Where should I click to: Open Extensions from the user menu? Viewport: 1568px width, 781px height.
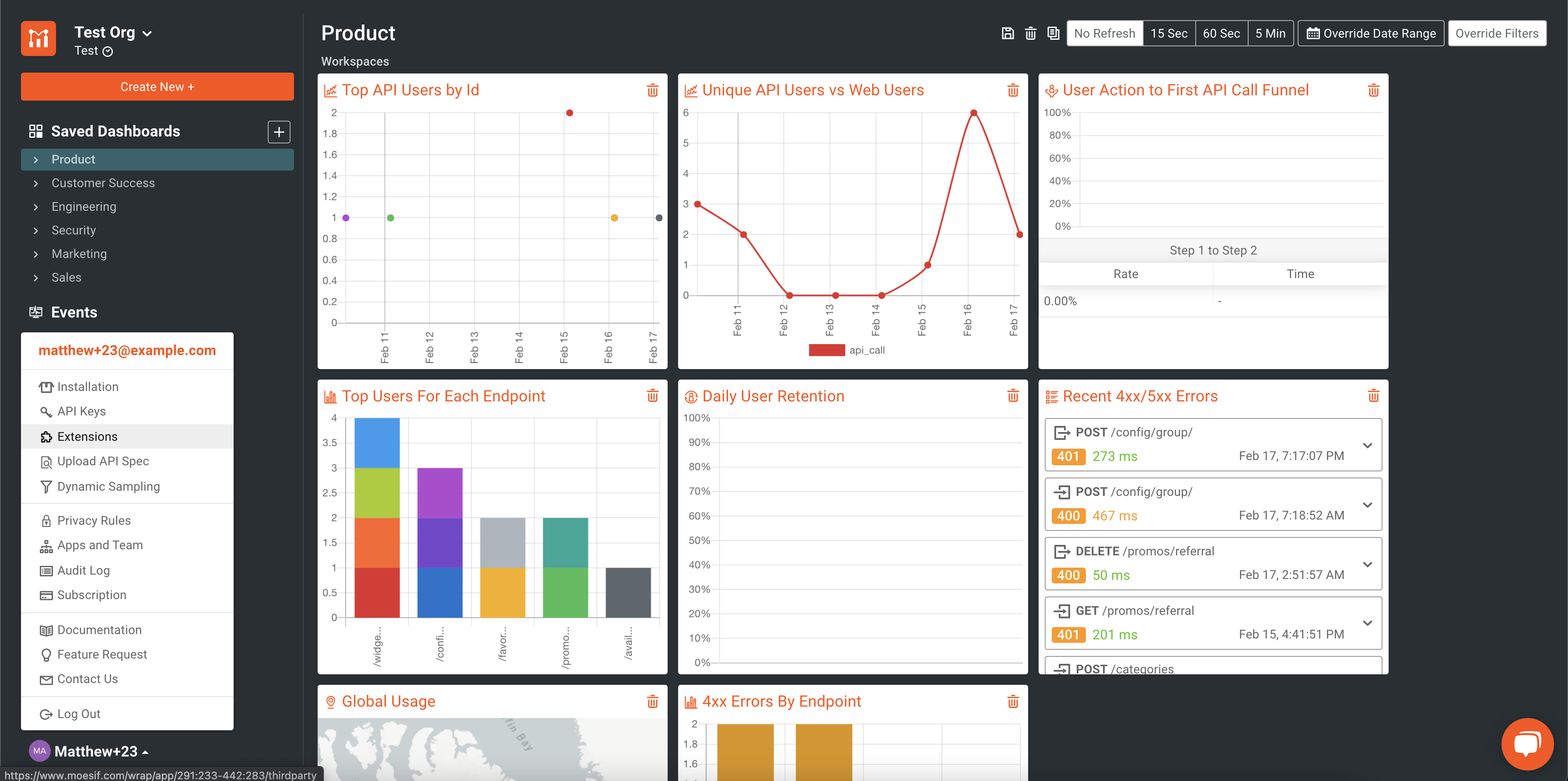pyautogui.click(x=87, y=437)
